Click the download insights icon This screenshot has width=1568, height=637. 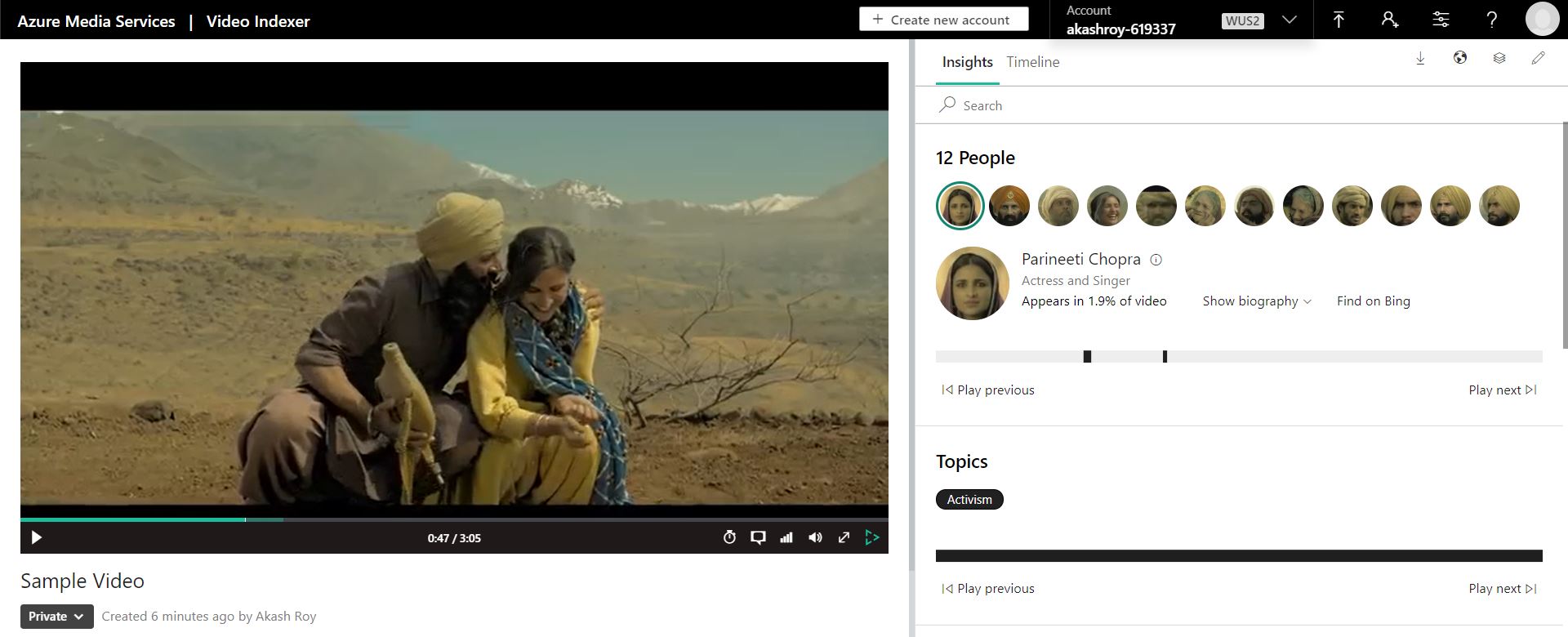1420,58
